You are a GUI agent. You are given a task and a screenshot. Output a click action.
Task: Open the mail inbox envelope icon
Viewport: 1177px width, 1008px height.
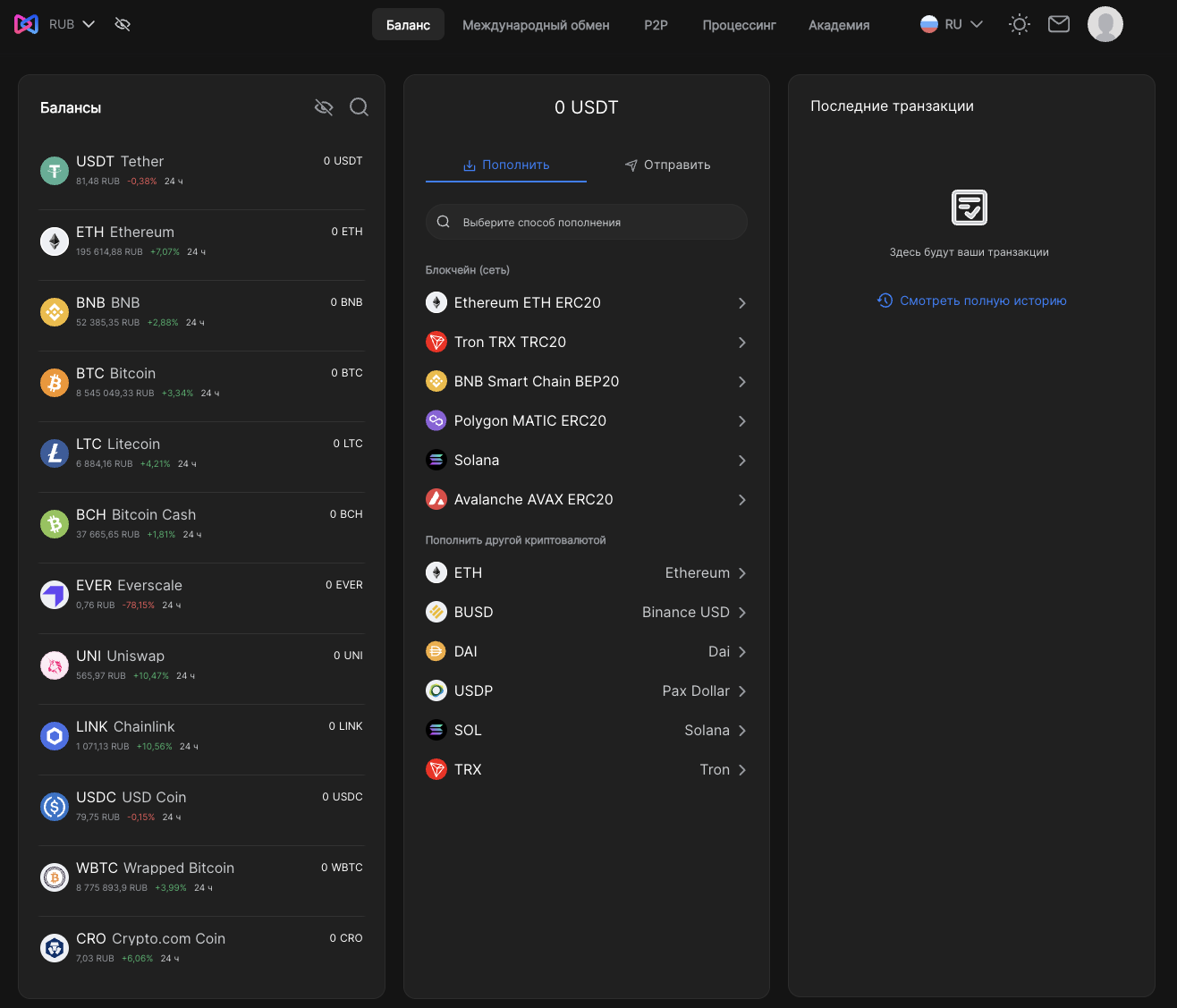pyautogui.click(x=1058, y=24)
